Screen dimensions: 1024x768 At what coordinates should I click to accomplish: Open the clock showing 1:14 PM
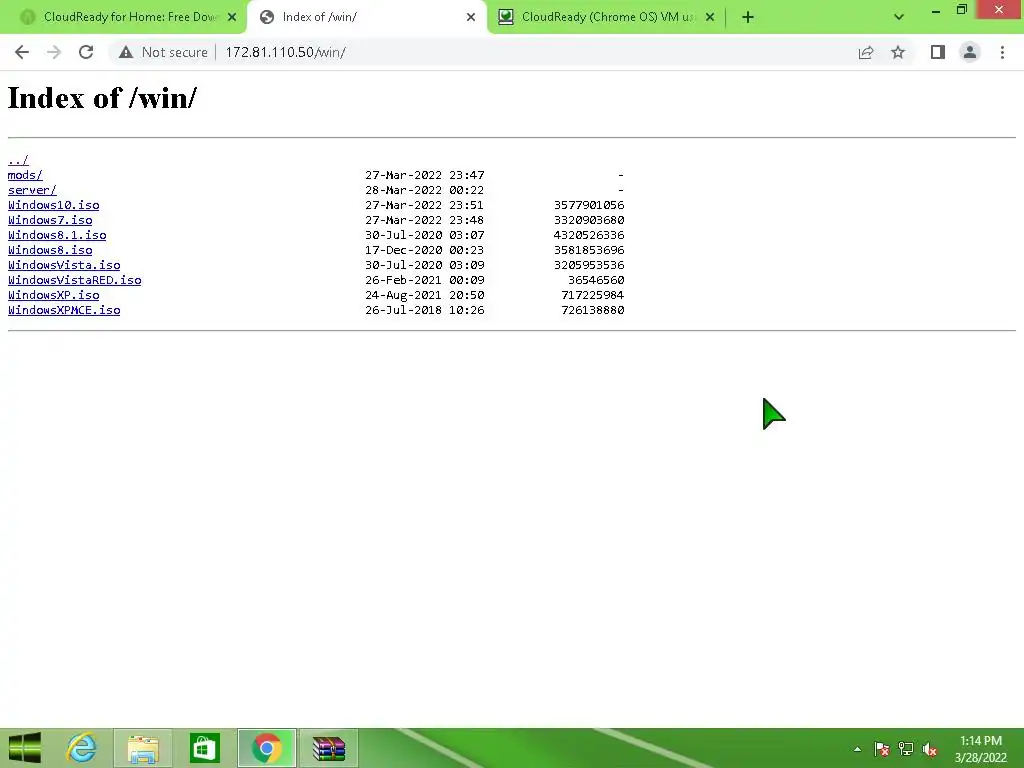coord(981,749)
